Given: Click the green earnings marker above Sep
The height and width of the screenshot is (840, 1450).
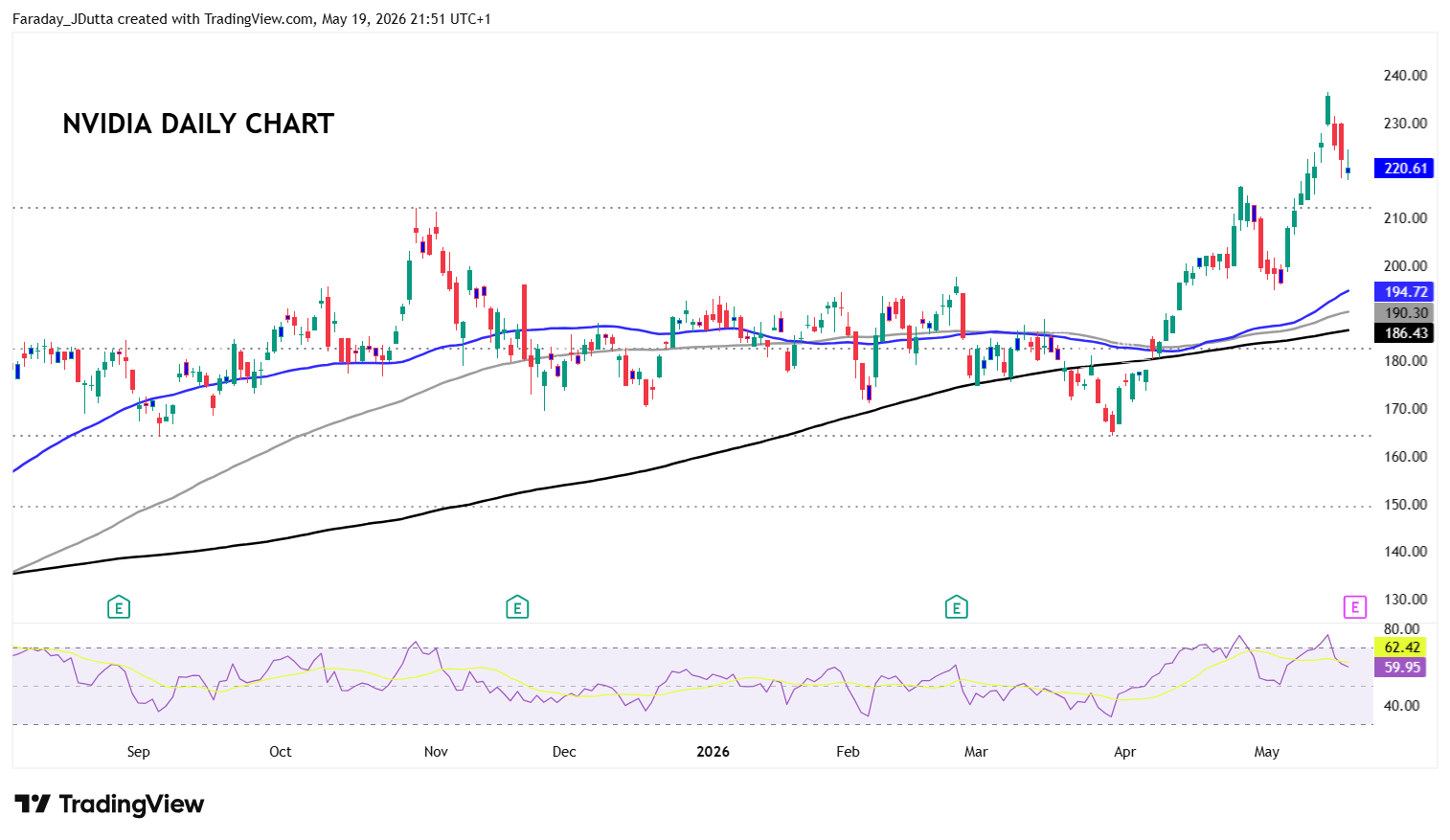Looking at the screenshot, I should 119,607.
